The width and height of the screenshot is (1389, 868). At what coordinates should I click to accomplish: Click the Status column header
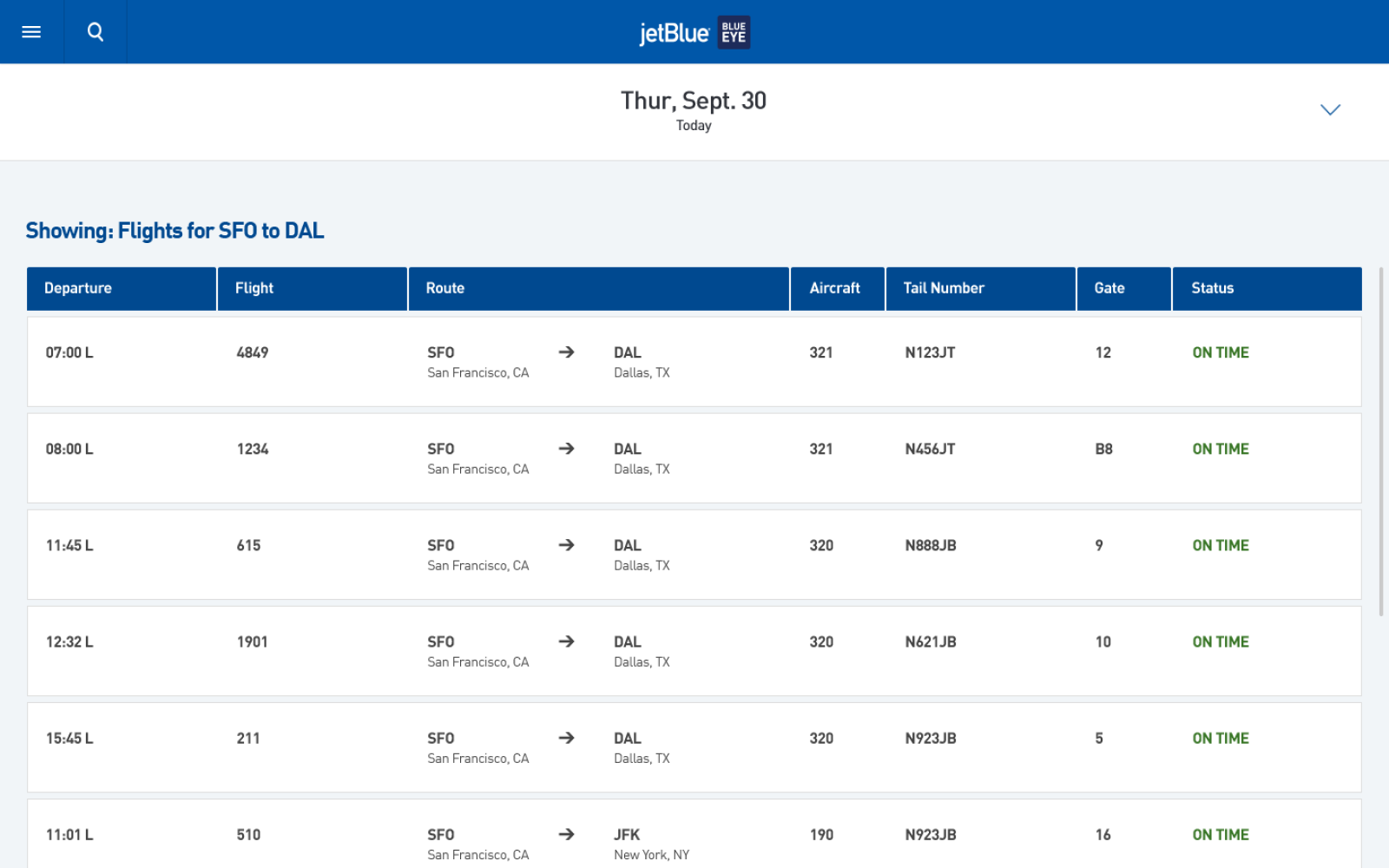[1212, 288]
